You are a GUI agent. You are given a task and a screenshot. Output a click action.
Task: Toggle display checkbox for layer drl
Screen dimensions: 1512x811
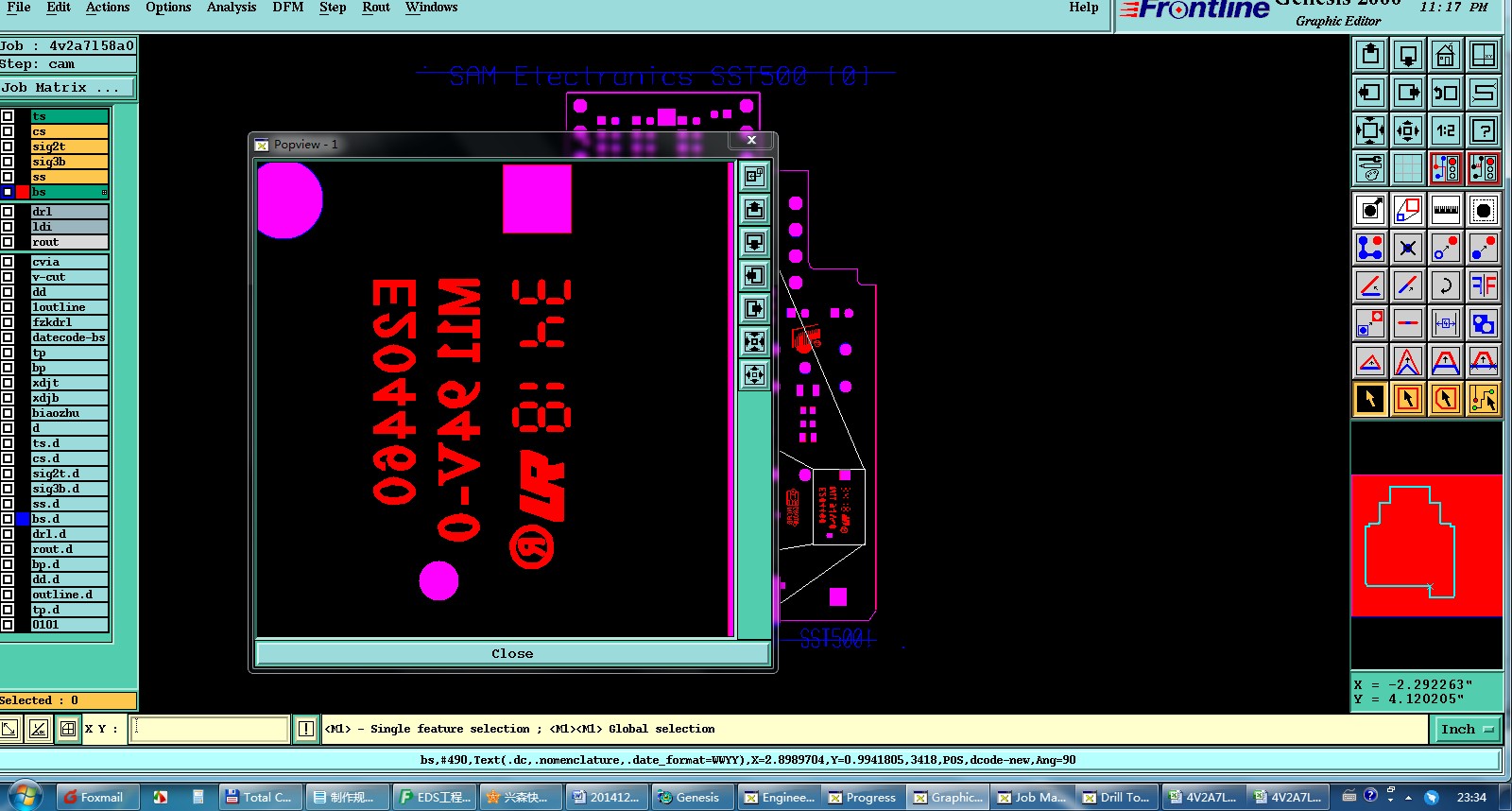8,212
